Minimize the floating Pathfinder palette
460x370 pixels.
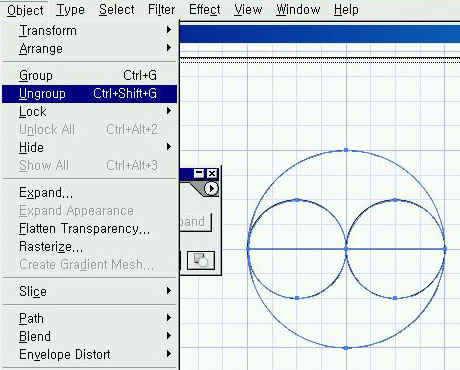point(199,173)
